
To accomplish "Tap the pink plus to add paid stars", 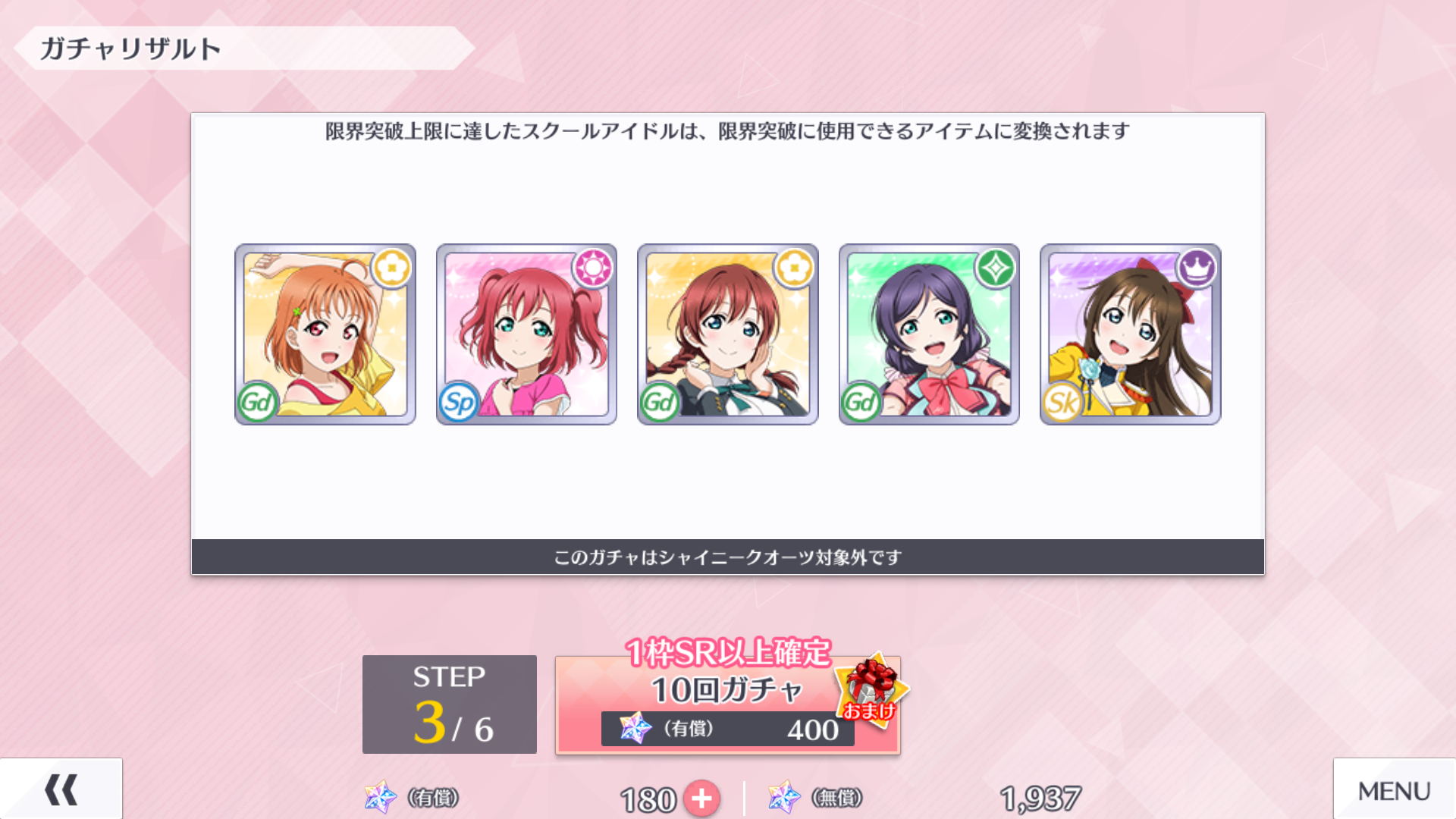I will pyautogui.click(x=701, y=799).
